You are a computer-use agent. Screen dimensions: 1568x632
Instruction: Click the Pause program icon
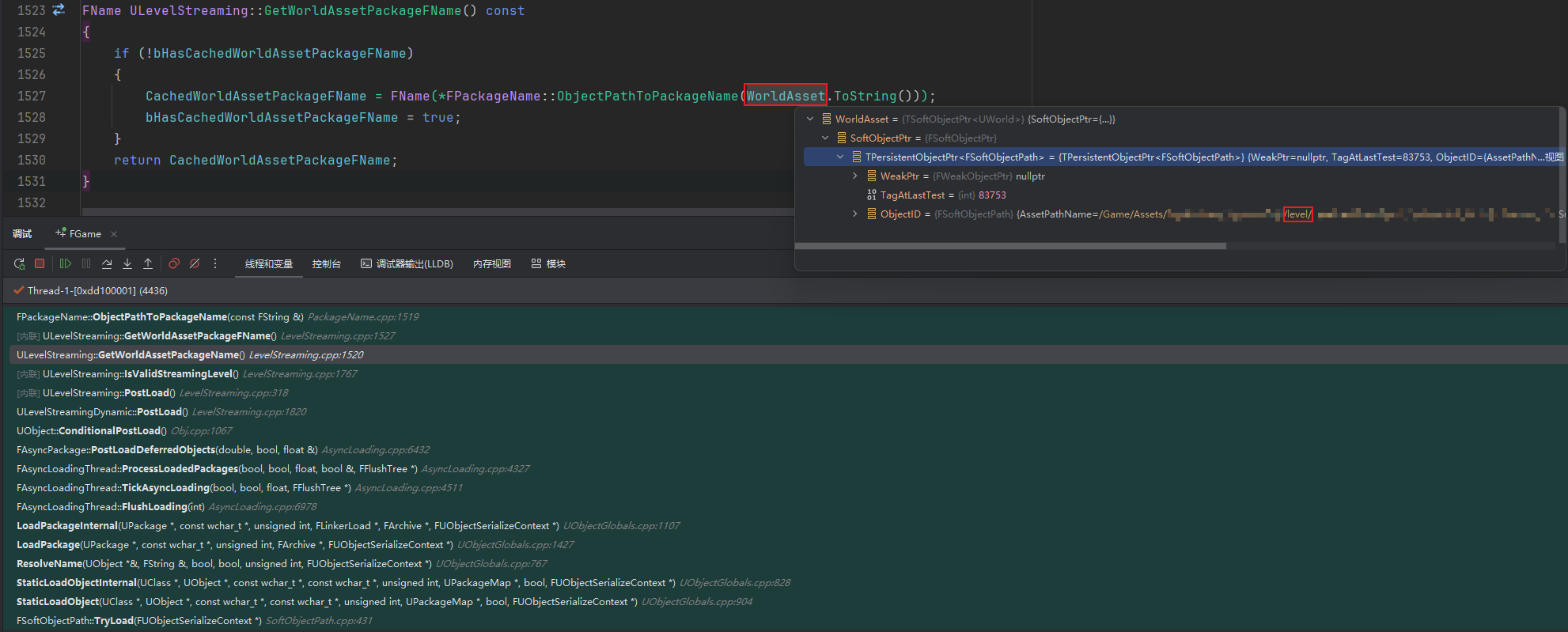tap(86, 263)
